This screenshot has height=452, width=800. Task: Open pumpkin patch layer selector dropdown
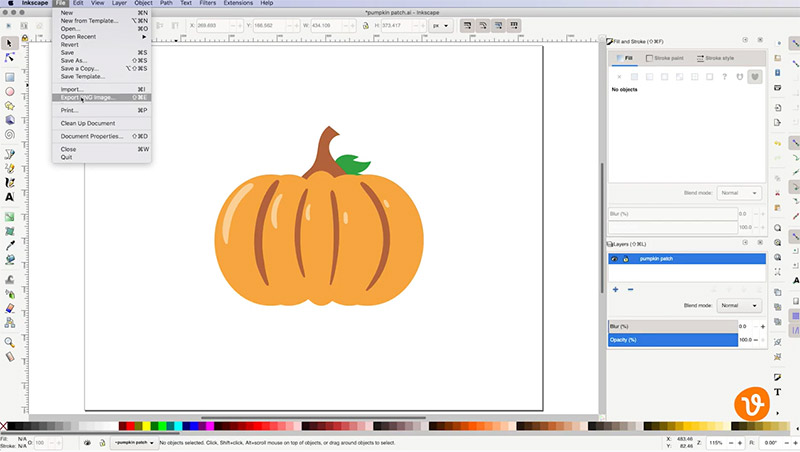(134, 443)
